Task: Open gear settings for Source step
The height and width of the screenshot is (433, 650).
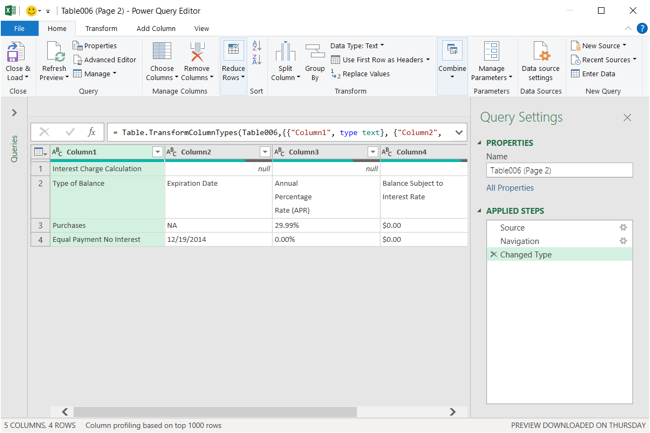Action: coord(623,228)
